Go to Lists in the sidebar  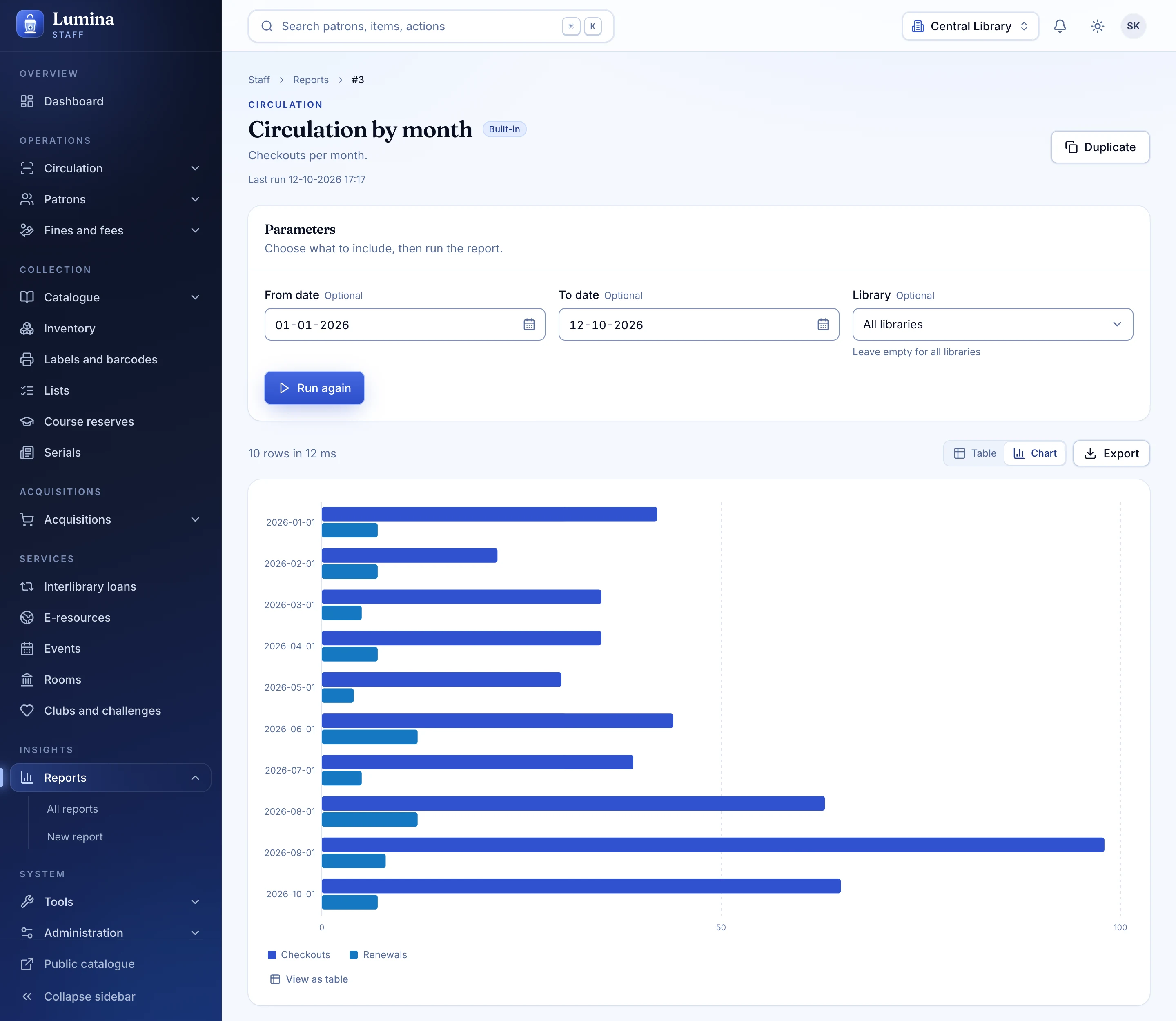pyautogui.click(x=111, y=390)
